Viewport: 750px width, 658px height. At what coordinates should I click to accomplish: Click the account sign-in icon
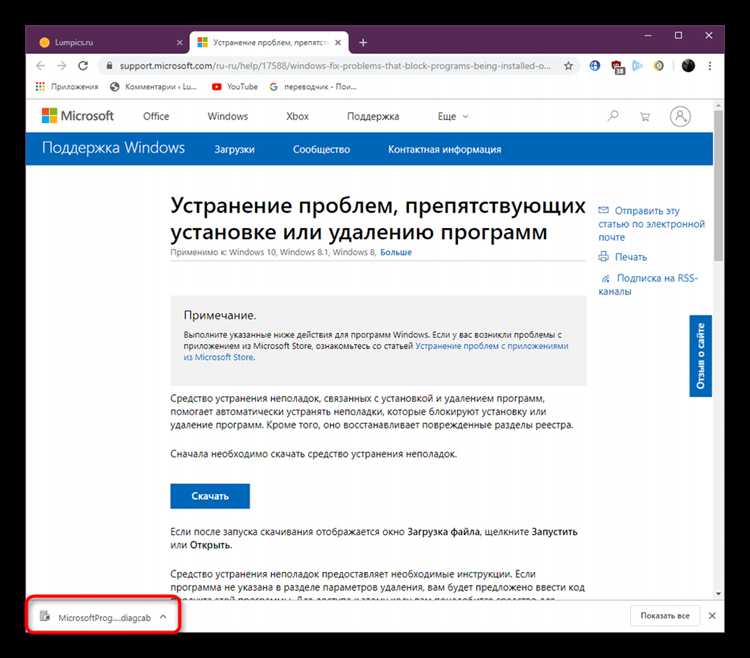(x=680, y=116)
